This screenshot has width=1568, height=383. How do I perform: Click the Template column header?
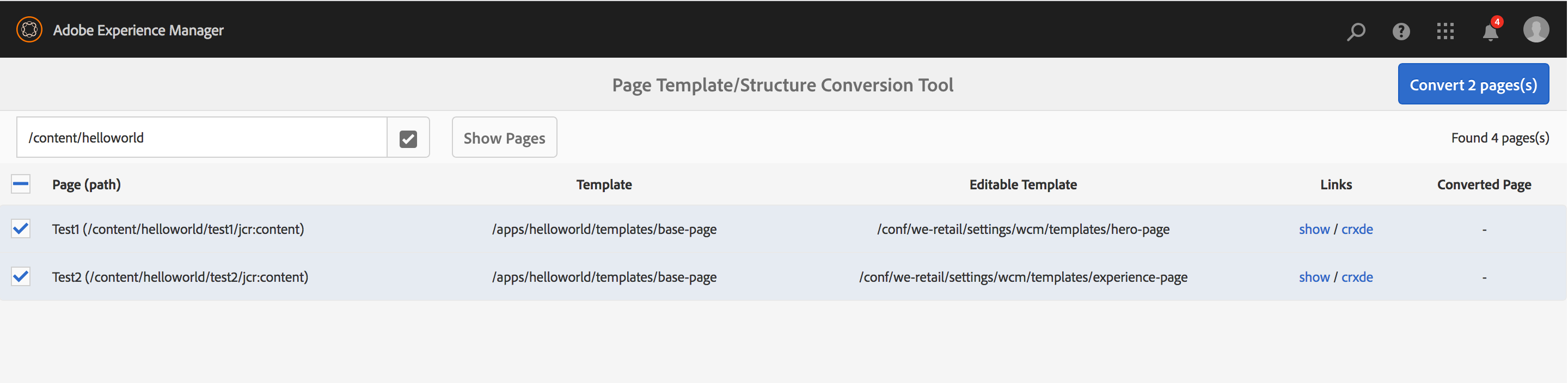point(604,185)
